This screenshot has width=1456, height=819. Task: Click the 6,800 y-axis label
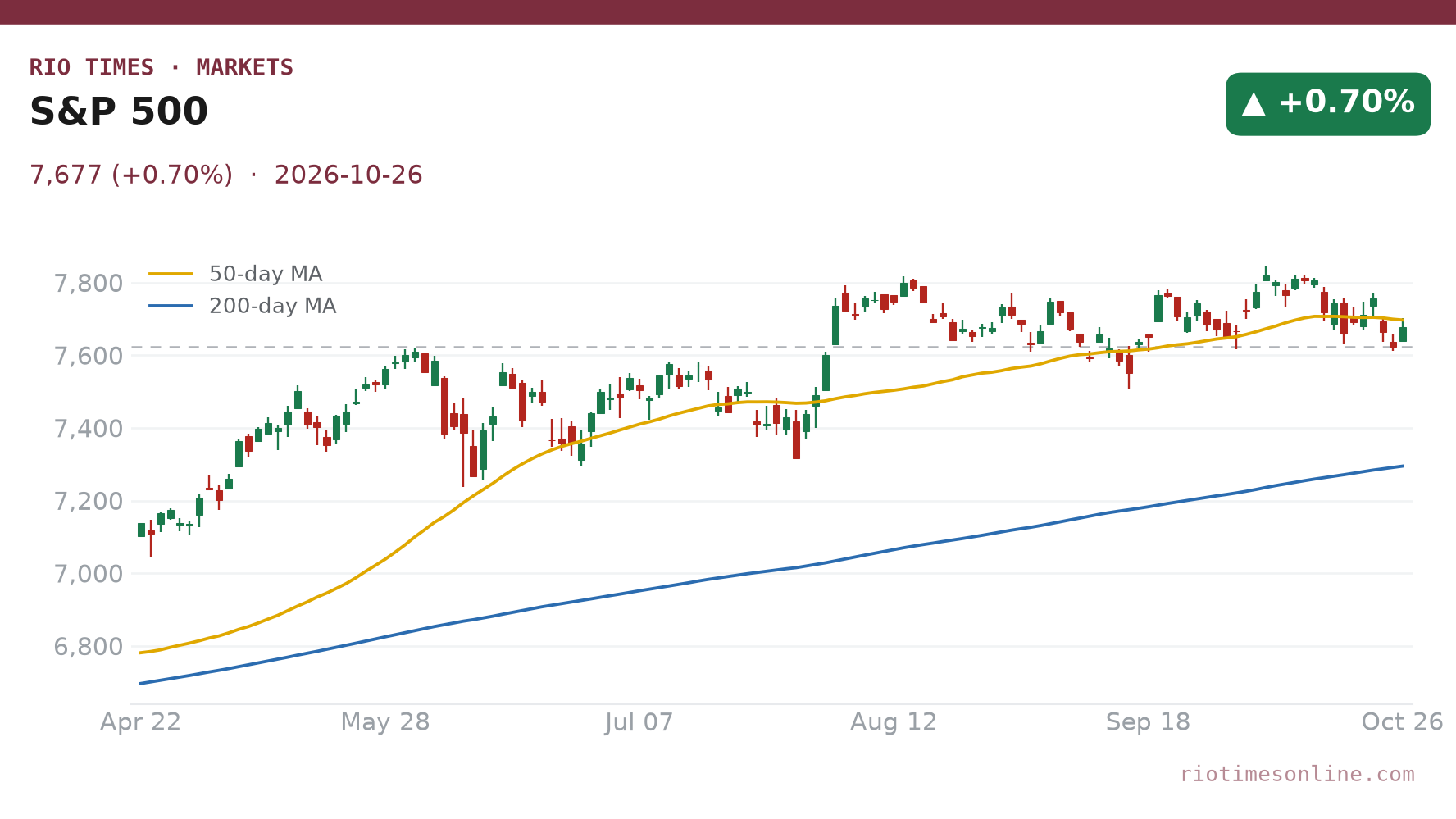[x=88, y=647]
